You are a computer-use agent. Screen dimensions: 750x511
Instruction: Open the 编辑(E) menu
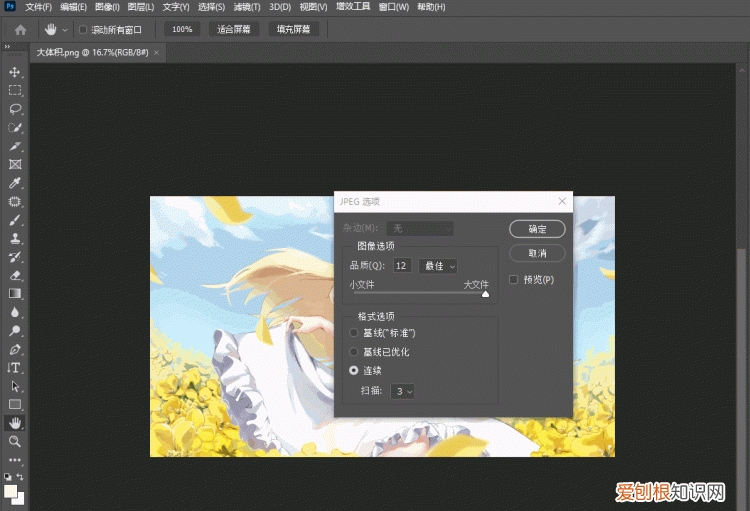point(74,7)
